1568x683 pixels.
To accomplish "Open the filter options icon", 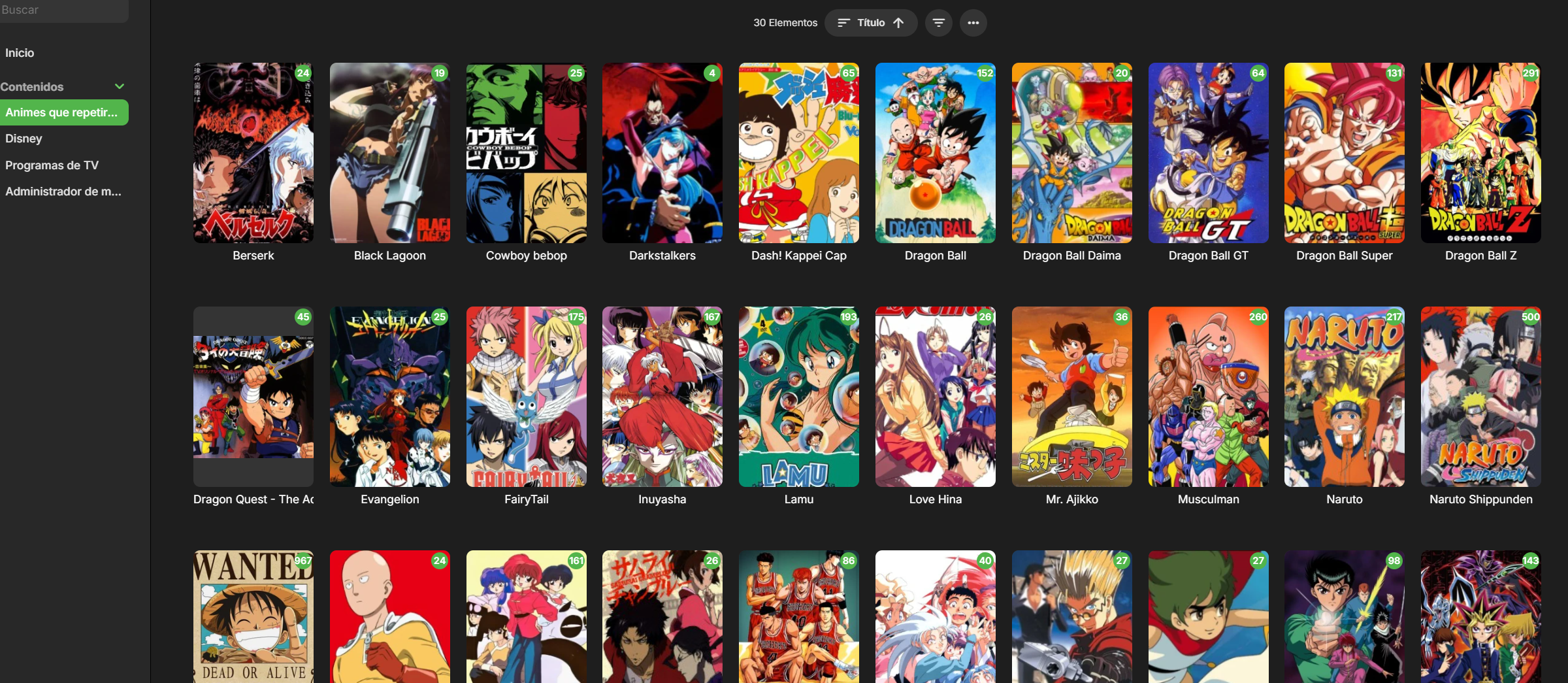I will click(x=938, y=23).
